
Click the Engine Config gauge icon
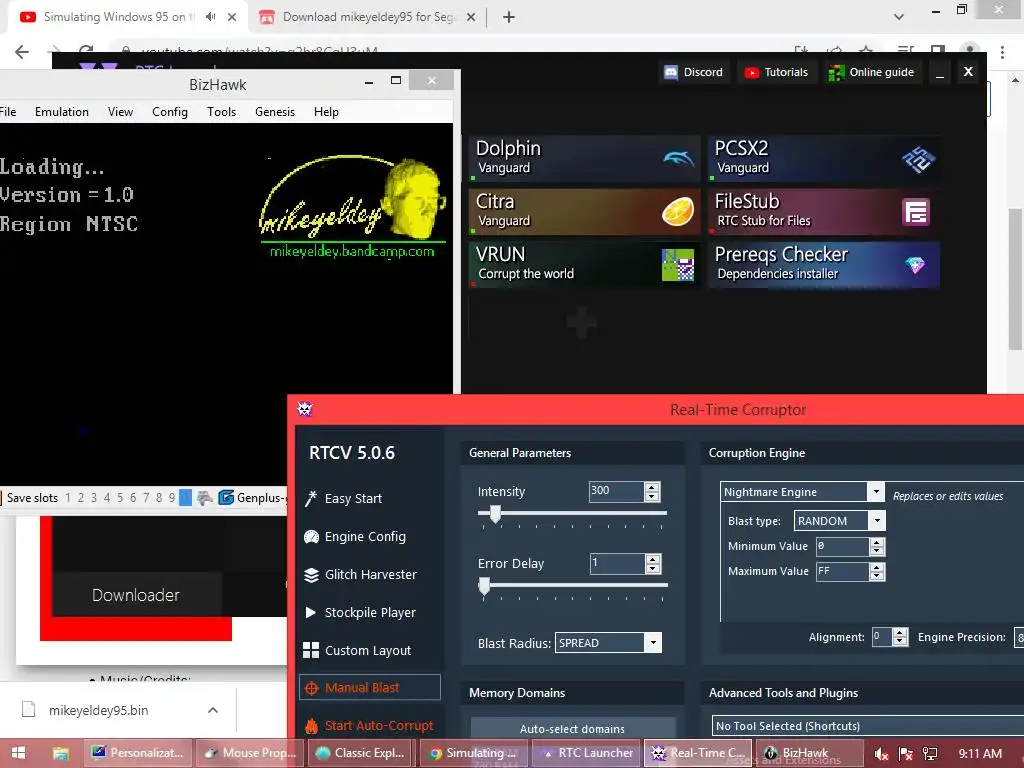pos(312,537)
